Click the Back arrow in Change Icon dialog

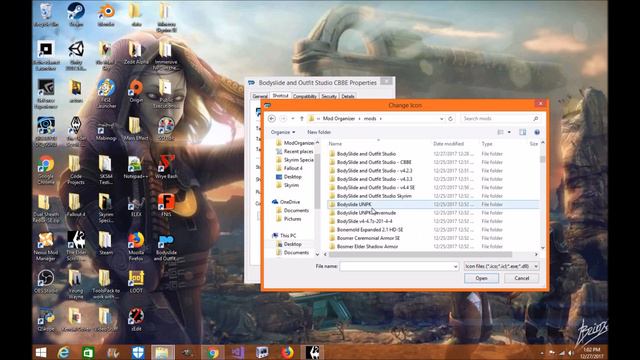click(272, 119)
